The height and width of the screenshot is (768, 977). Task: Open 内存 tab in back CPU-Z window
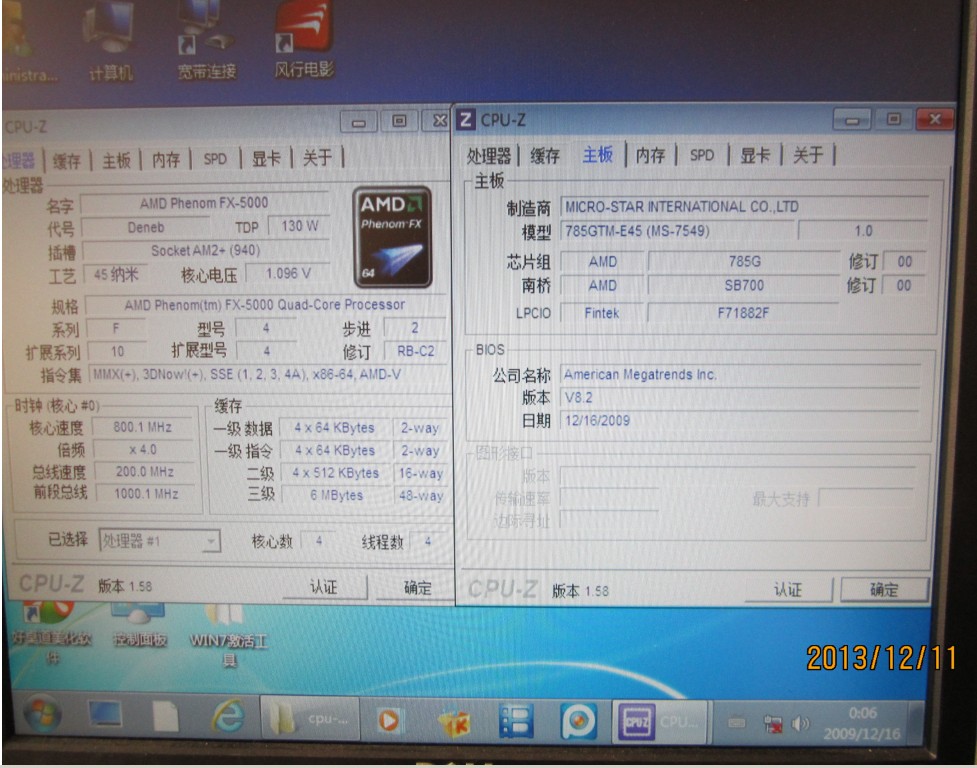166,159
